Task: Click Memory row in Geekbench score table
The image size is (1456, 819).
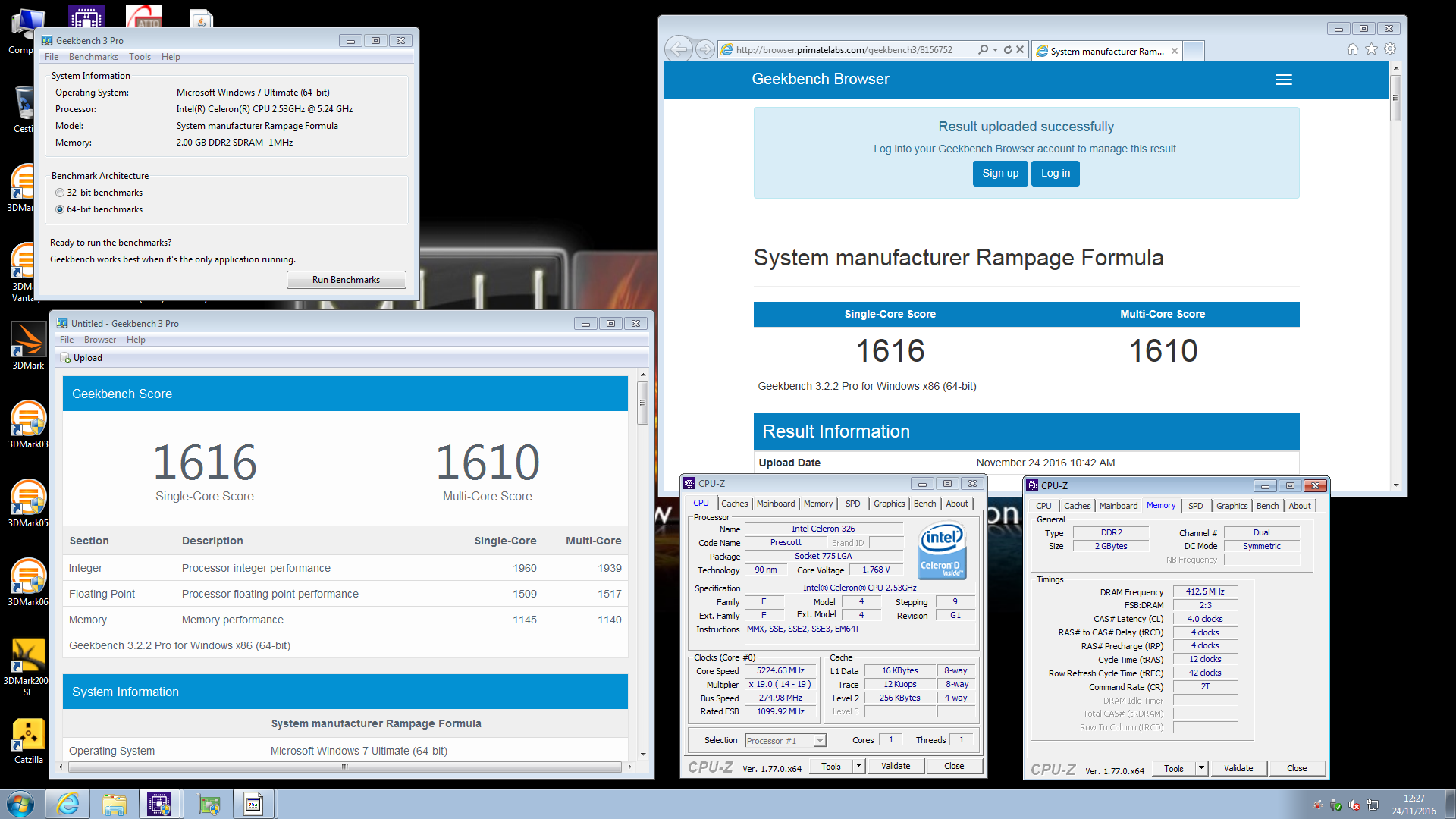Action: coord(345,620)
